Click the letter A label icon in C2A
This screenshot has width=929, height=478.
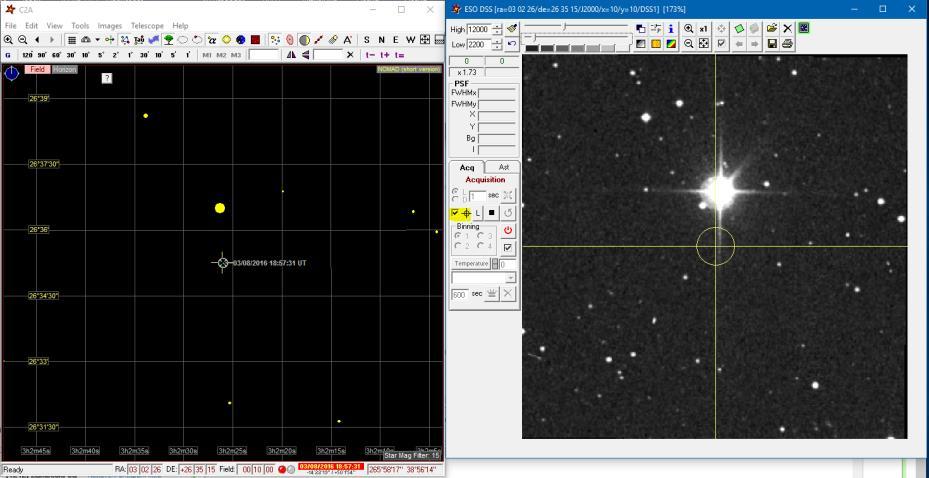(348, 40)
